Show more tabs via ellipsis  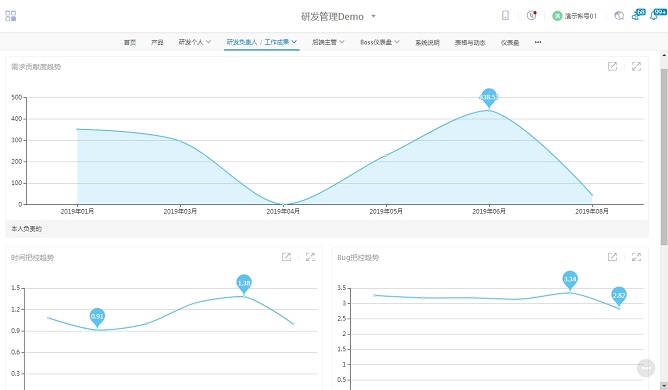click(538, 42)
